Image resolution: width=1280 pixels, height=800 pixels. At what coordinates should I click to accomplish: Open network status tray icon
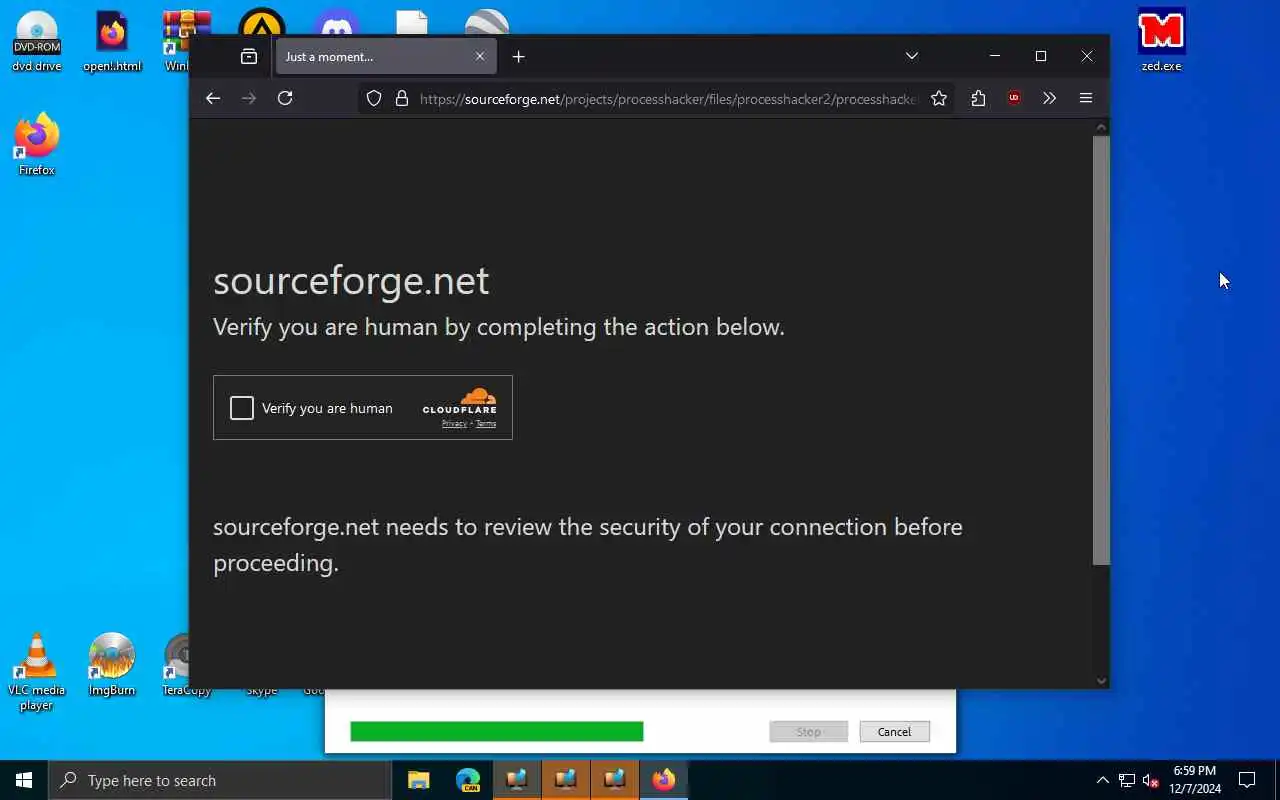[x=1127, y=780]
